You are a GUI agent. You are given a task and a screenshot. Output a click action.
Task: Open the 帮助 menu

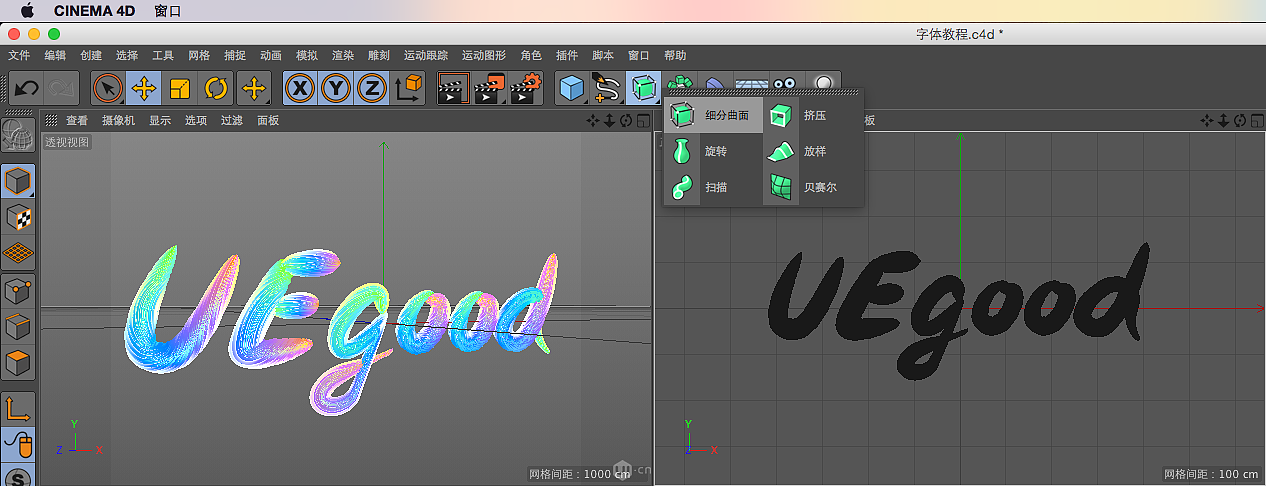[x=675, y=55]
